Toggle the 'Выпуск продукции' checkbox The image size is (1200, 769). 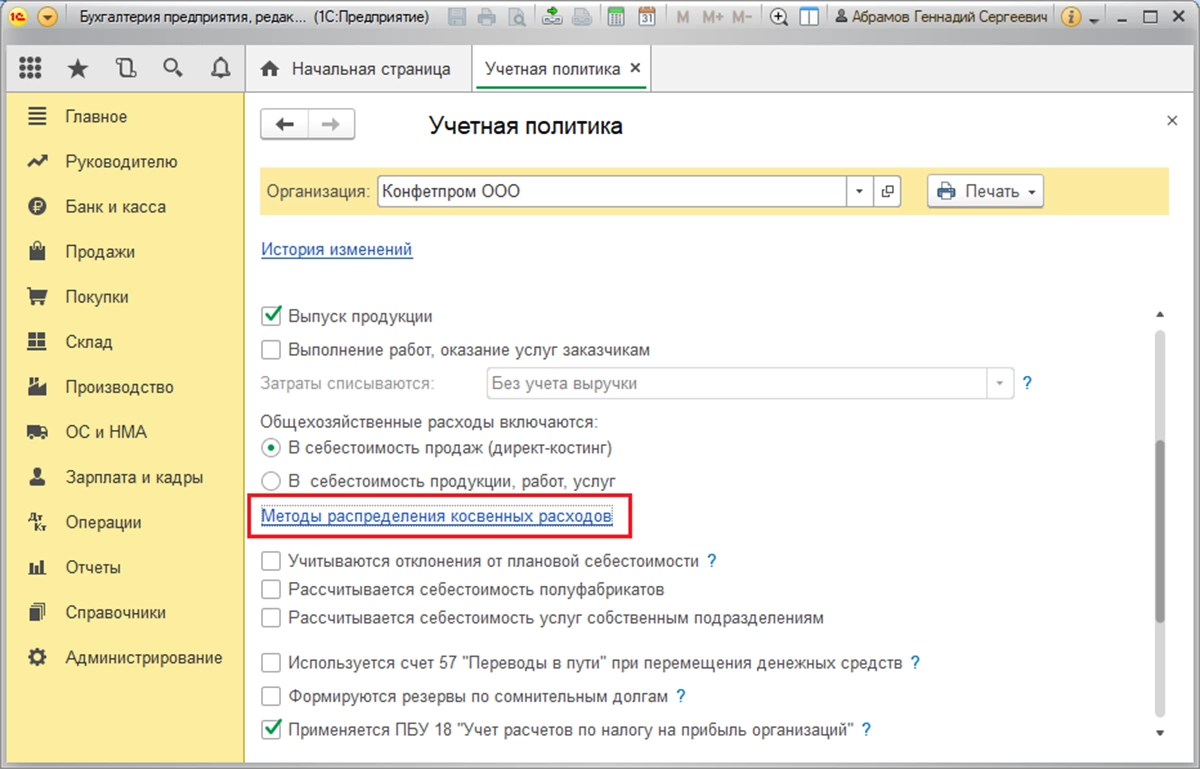(x=270, y=316)
